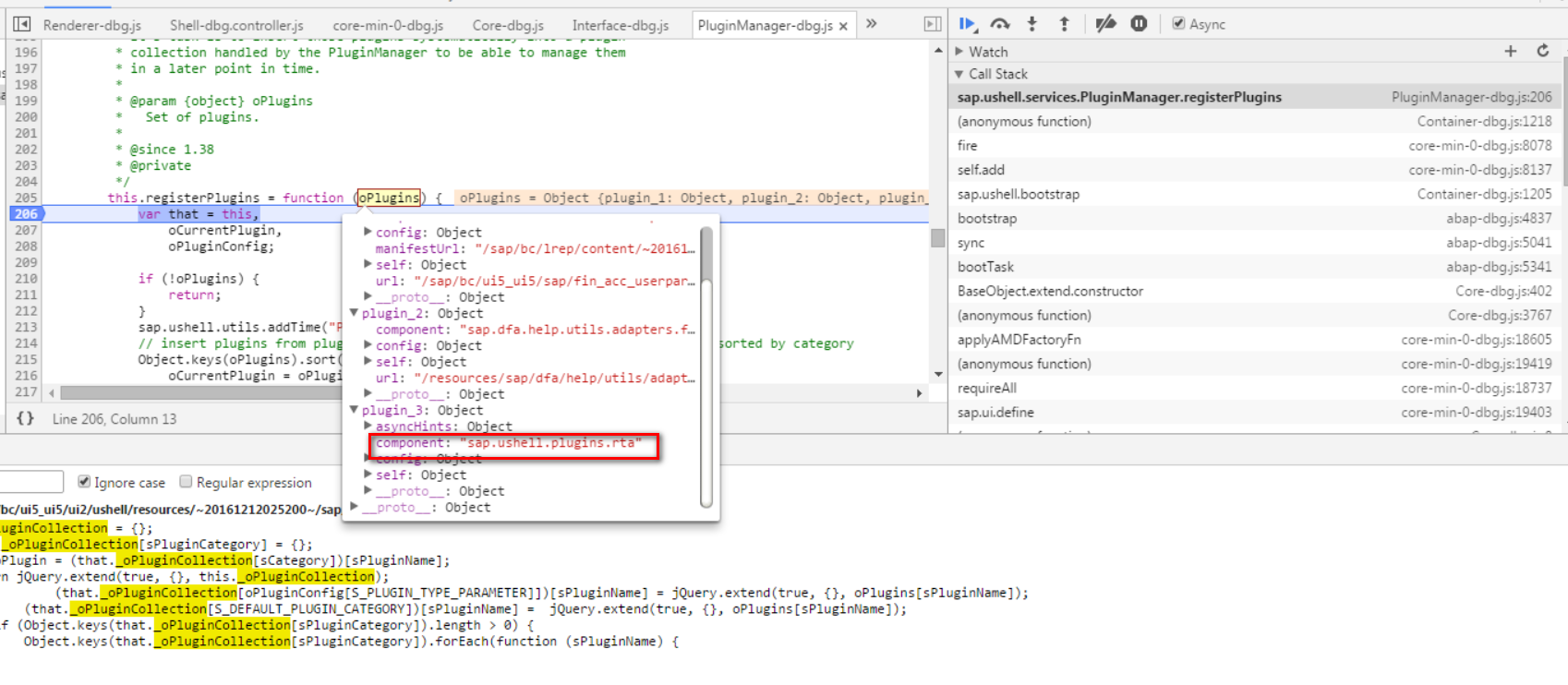Expand the last __proto__ object in popup
This screenshot has height=685, width=1568.
pyautogui.click(x=354, y=507)
